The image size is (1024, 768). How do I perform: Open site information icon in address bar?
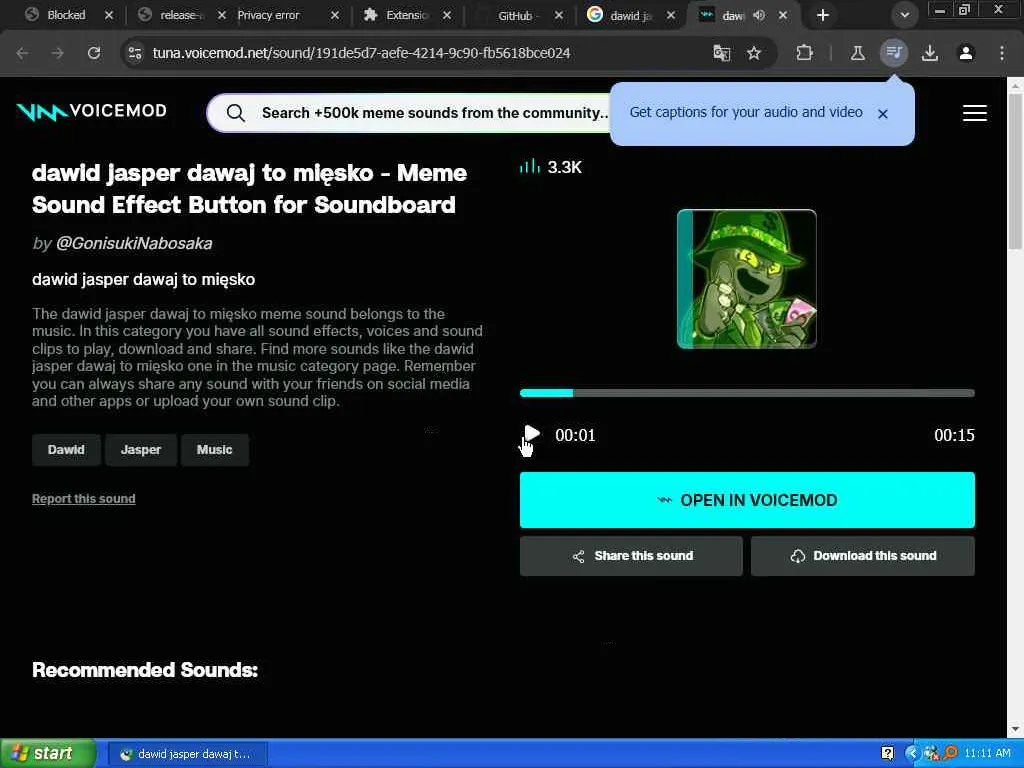coord(135,53)
